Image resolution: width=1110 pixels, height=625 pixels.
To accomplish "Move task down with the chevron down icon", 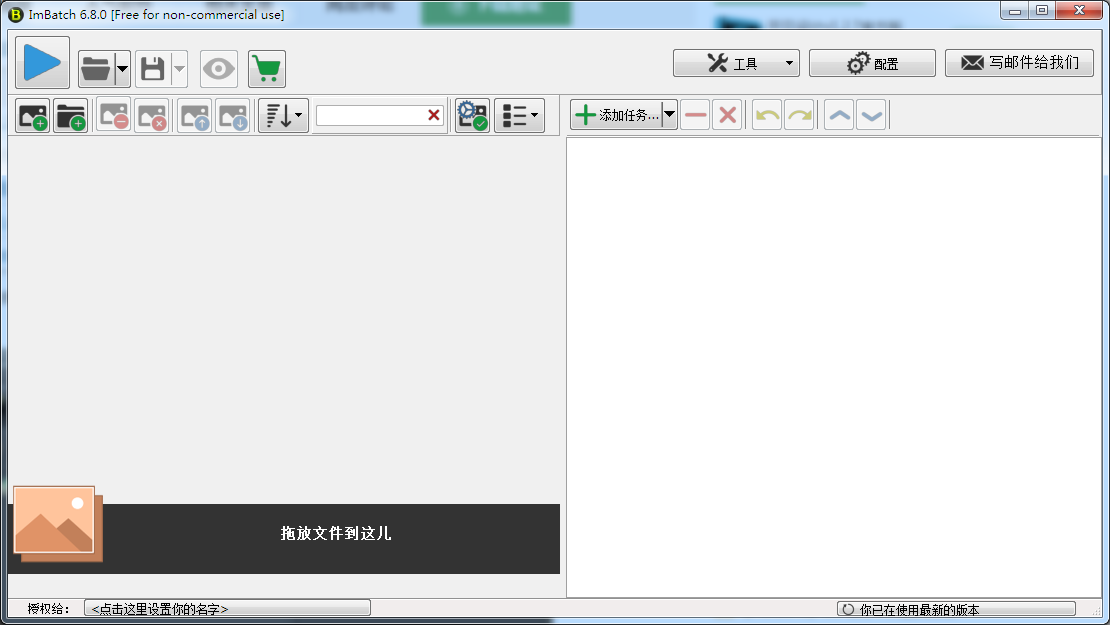I will coord(871,115).
